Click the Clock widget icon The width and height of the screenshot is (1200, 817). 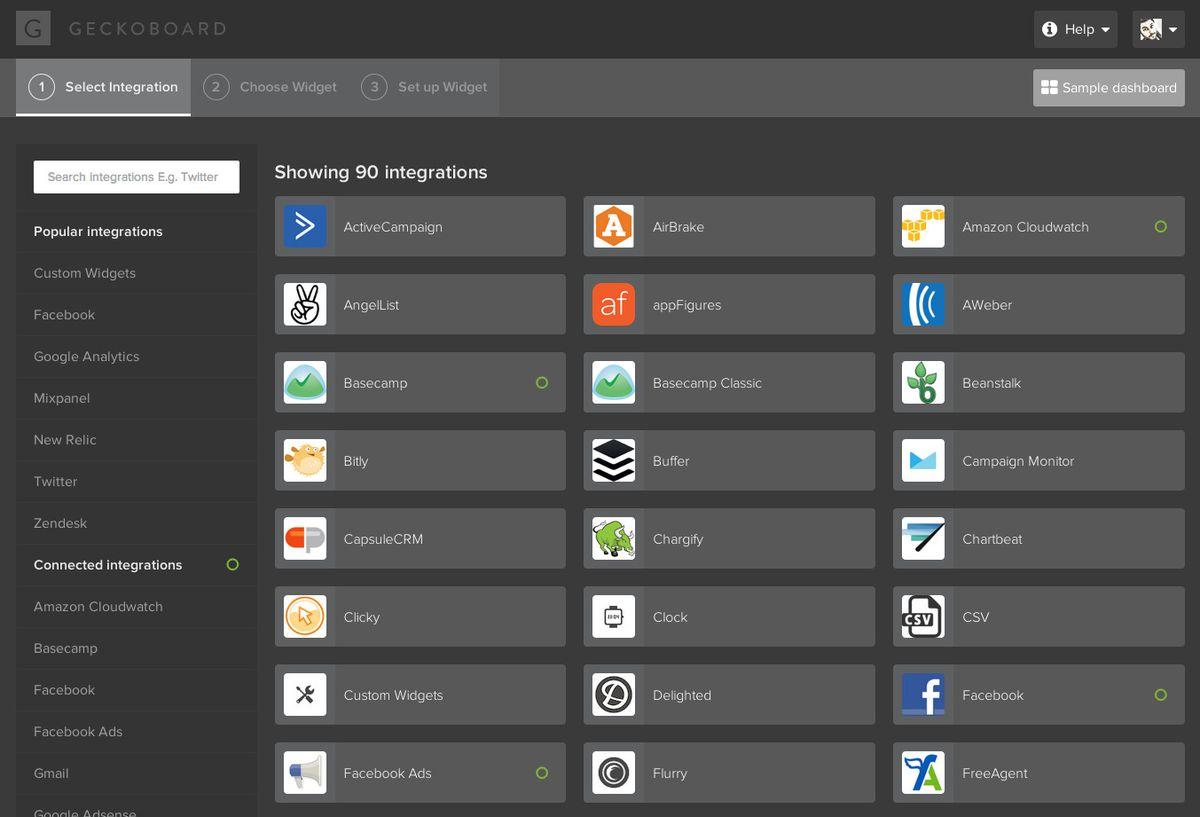coord(614,617)
